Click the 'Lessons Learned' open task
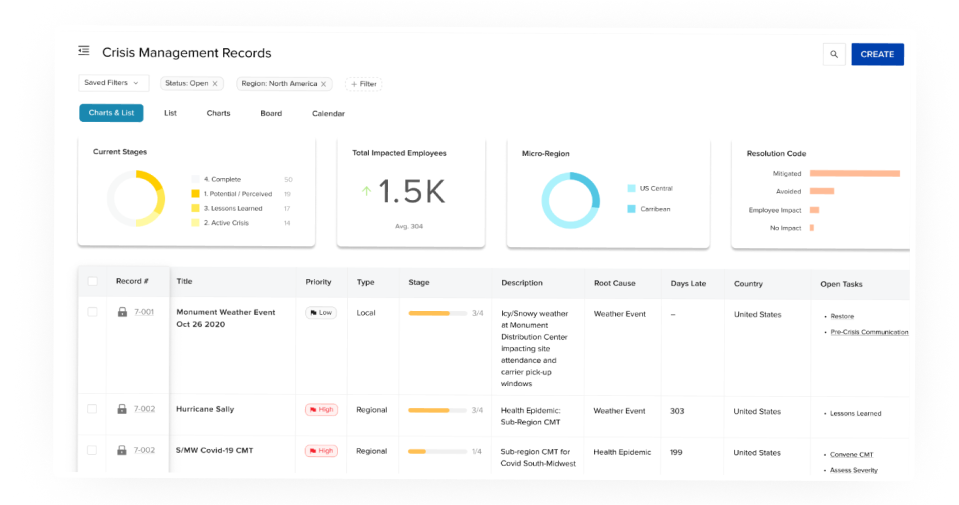The image size is (959, 505). coord(856,413)
